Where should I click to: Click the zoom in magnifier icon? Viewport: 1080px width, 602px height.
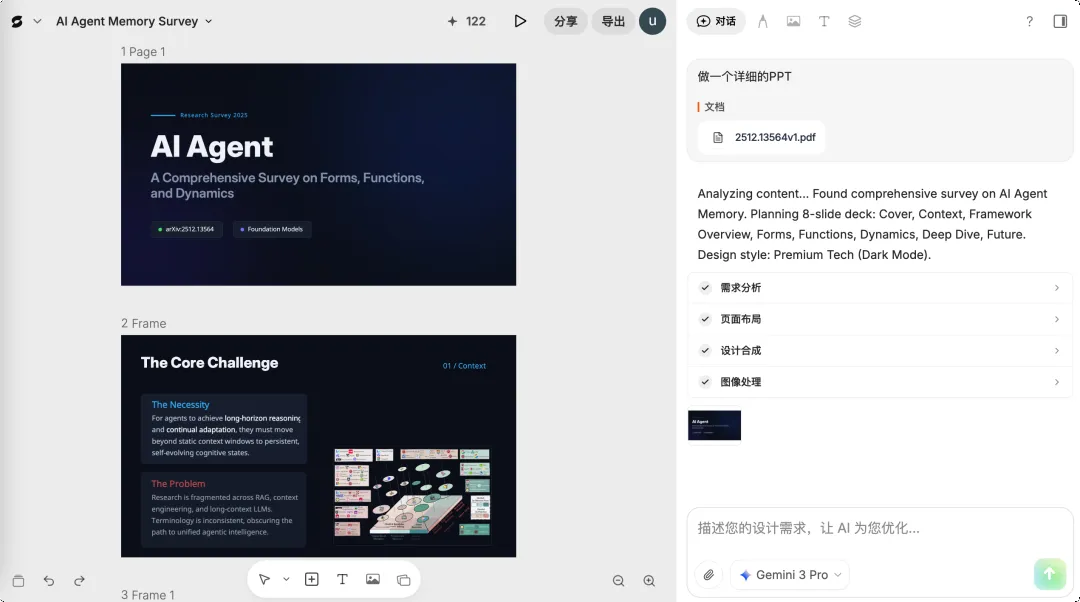[649, 581]
